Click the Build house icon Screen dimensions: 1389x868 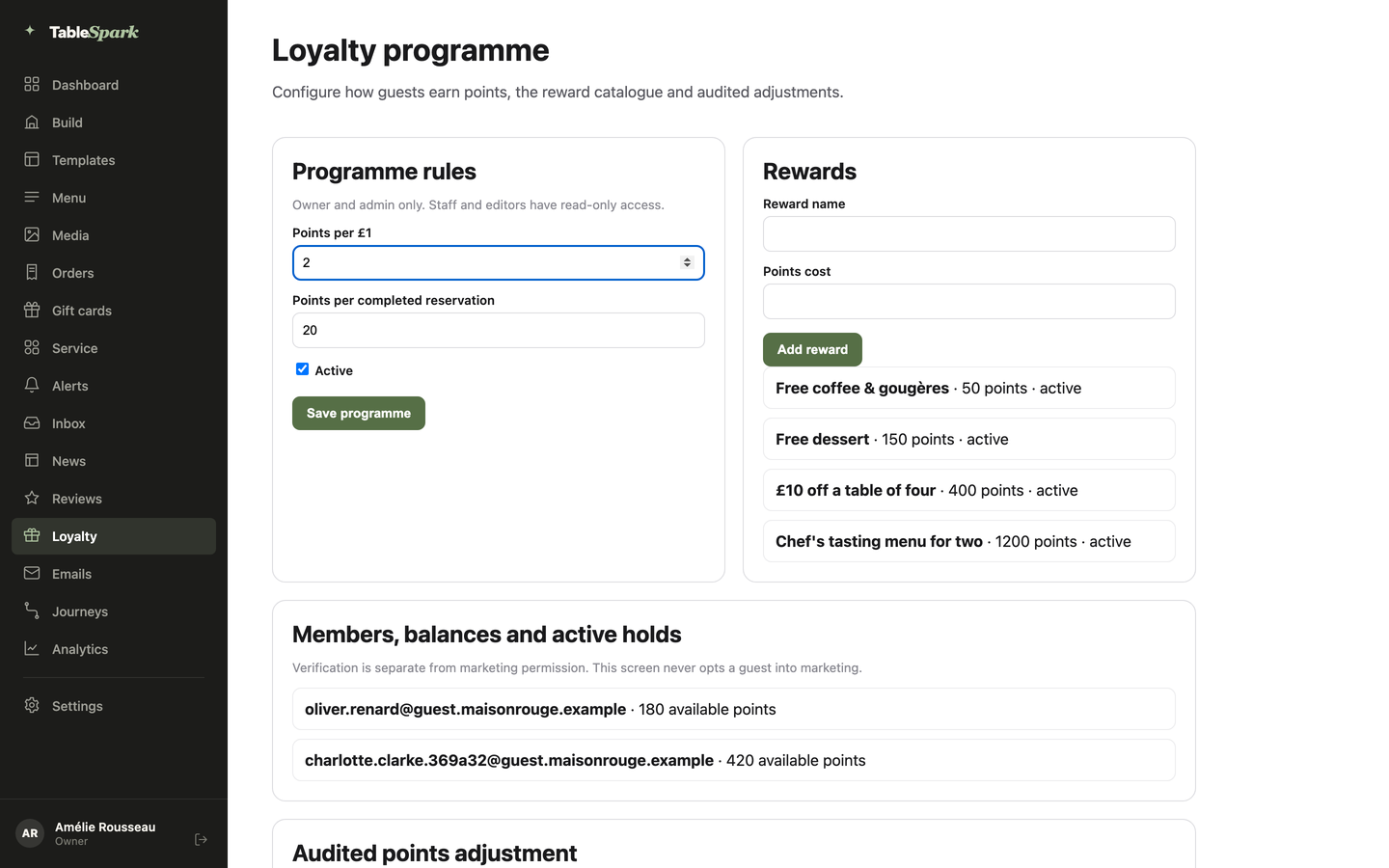pos(32,122)
